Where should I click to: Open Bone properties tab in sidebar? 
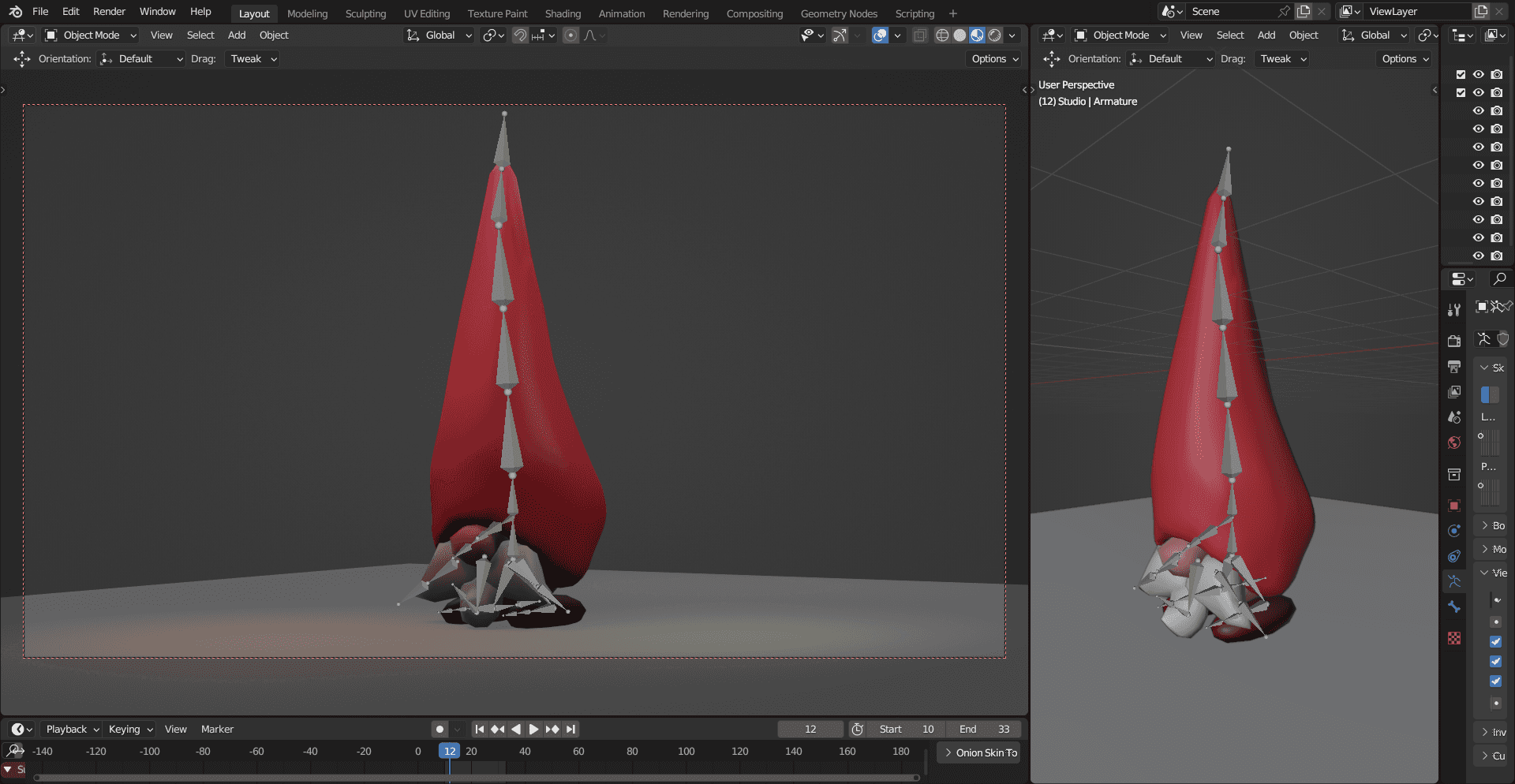1454,607
